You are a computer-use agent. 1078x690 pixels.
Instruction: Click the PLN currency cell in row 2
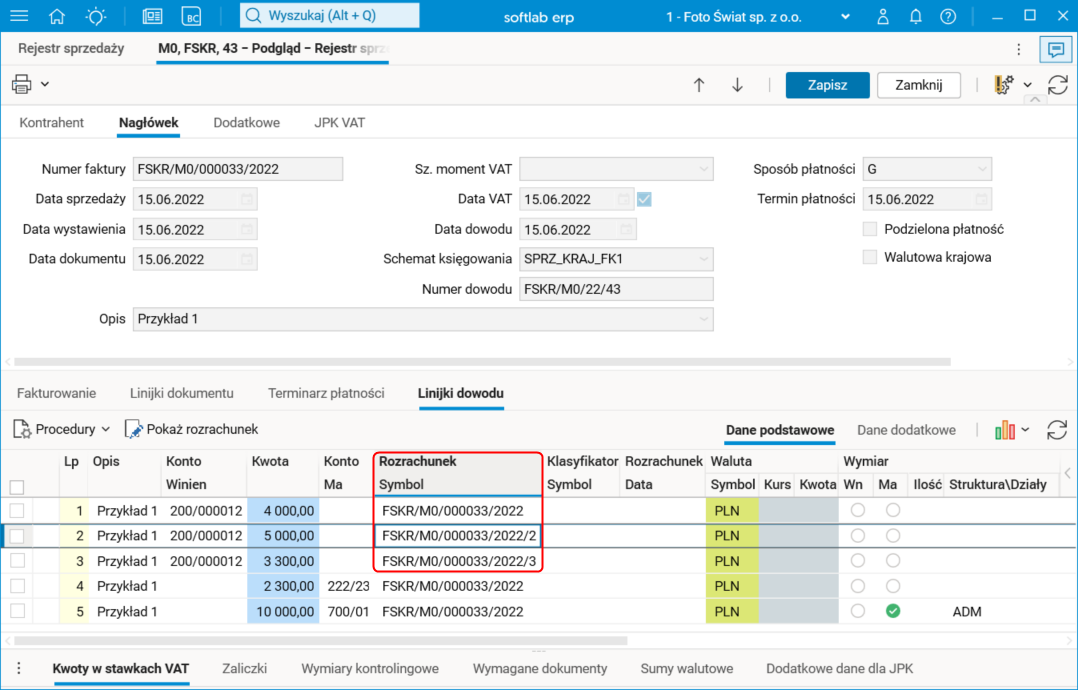732,536
